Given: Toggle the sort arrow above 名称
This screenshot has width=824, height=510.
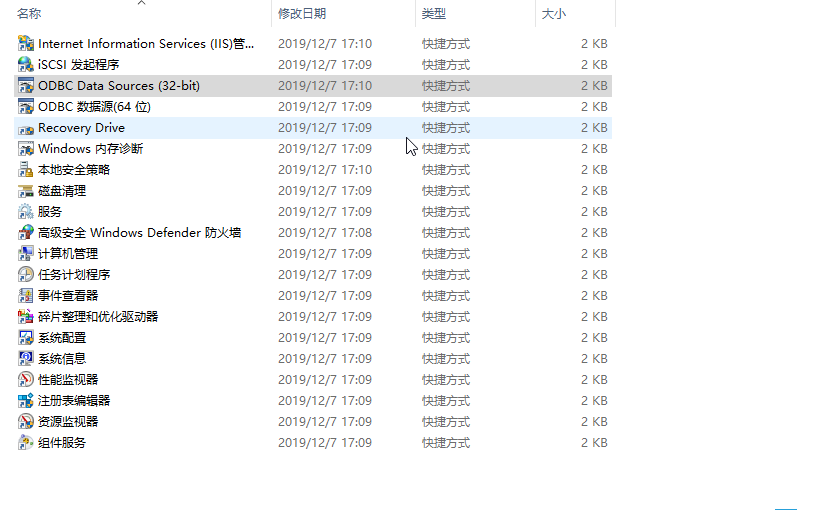Looking at the screenshot, I should [x=141, y=3].
